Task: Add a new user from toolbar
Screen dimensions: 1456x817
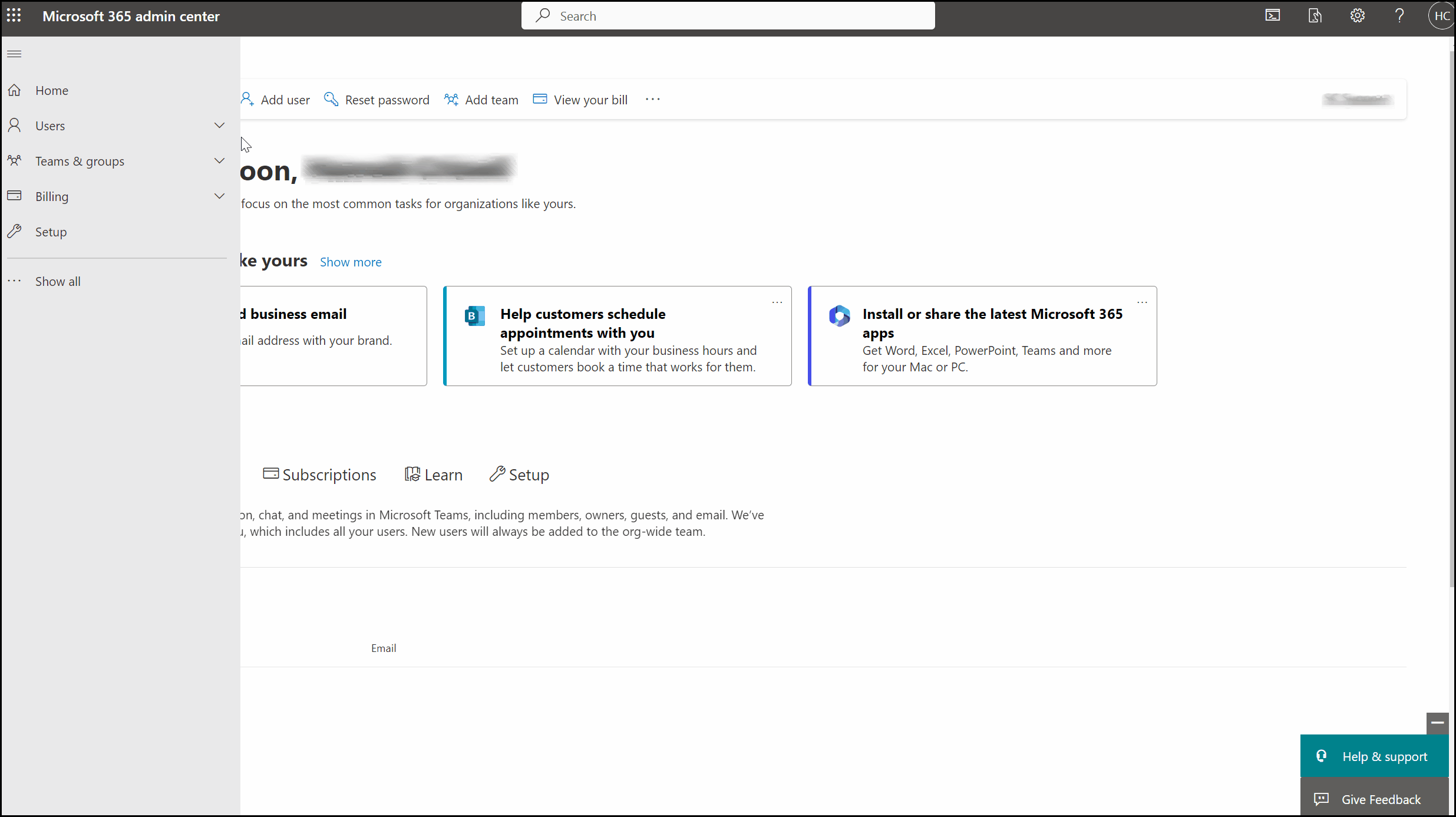Action: tap(275, 100)
